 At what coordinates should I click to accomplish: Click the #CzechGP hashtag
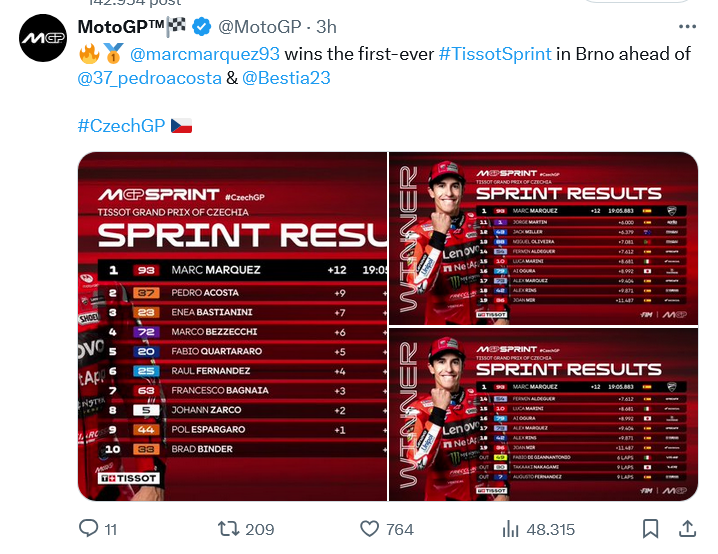[x=121, y=125]
